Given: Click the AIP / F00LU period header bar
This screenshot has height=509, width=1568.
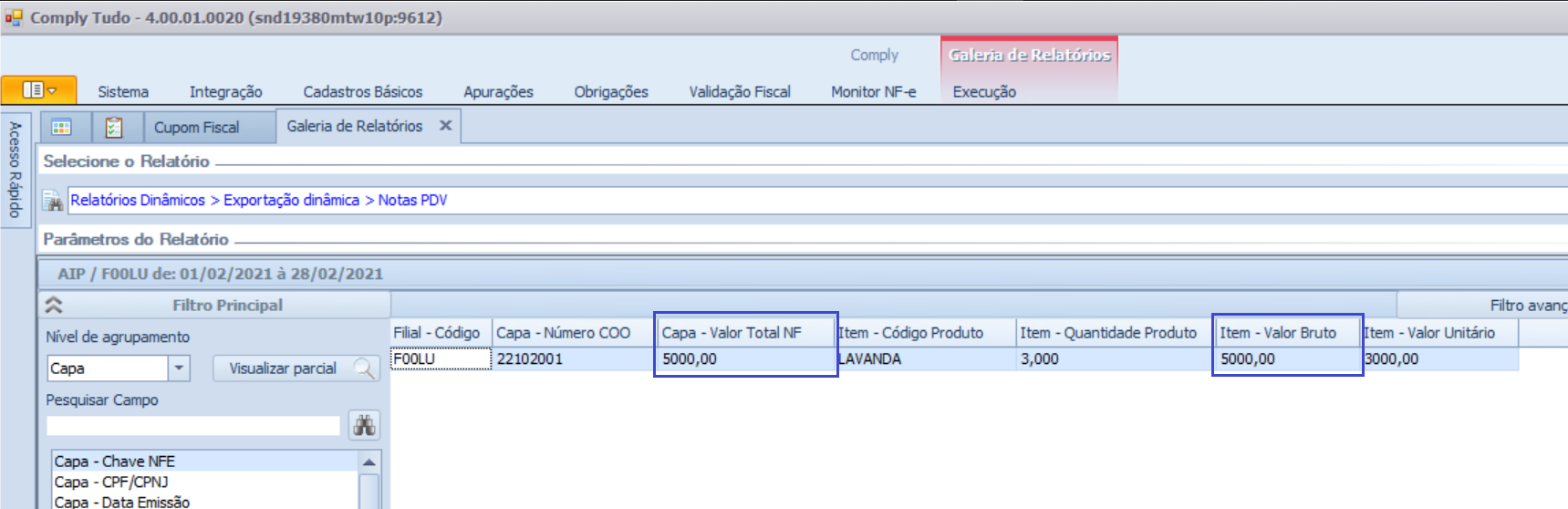Looking at the screenshot, I should point(803,274).
